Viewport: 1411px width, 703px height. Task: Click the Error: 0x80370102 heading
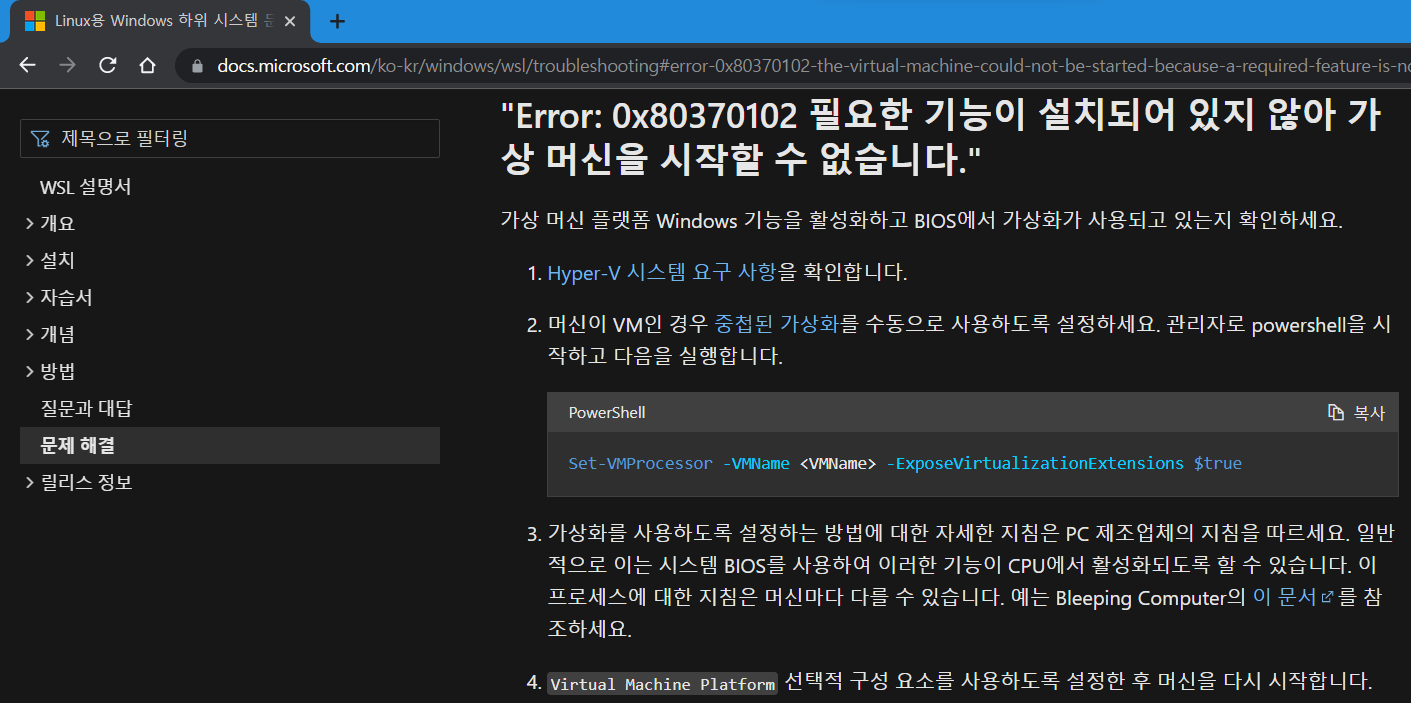[939, 139]
